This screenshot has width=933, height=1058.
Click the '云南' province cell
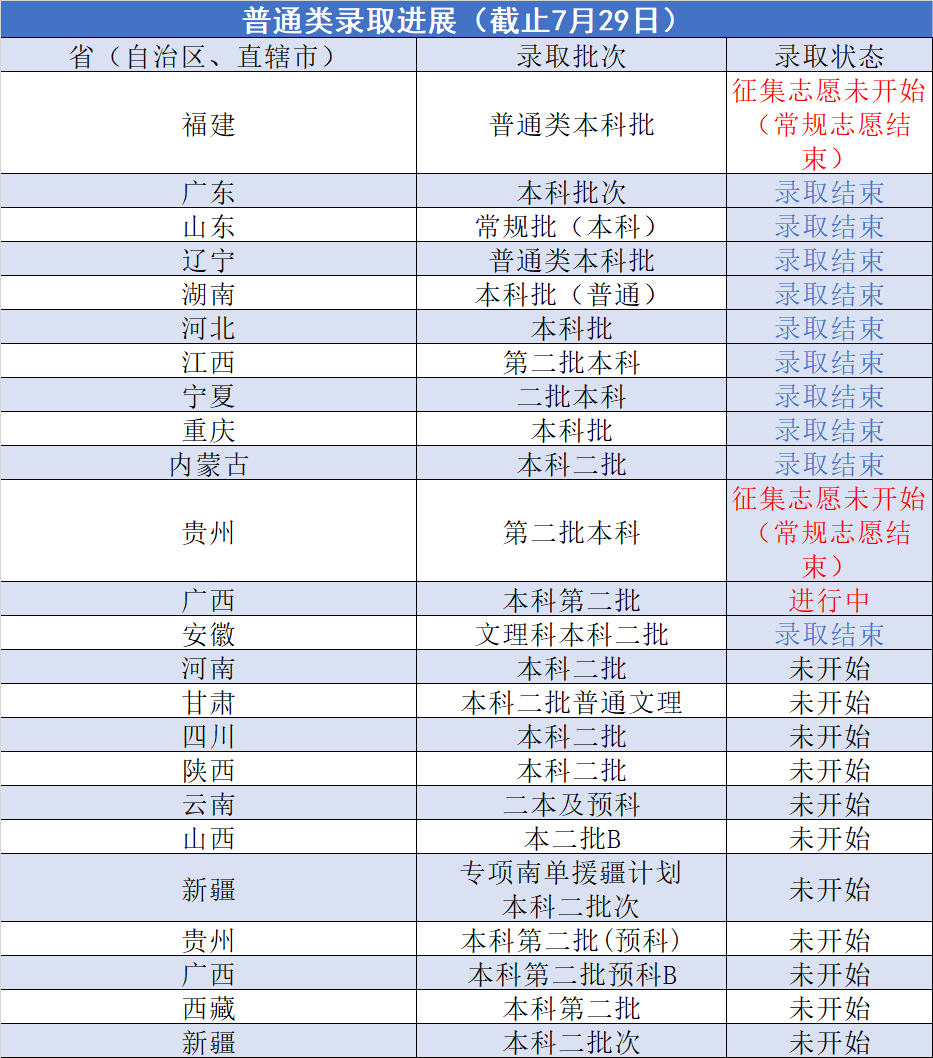coord(208,804)
